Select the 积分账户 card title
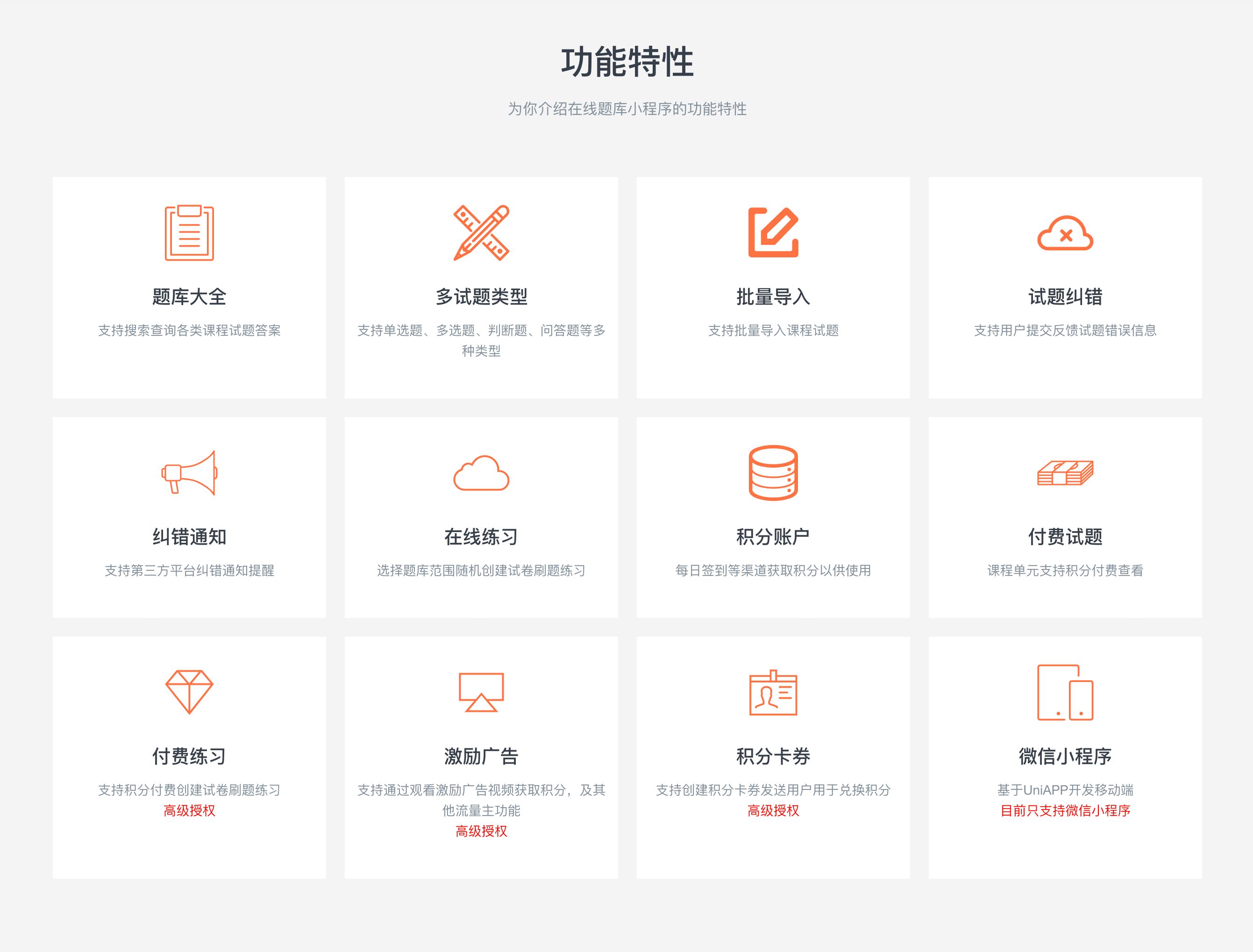The width and height of the screenshot is (1253, 952). (x=773, y=536)
